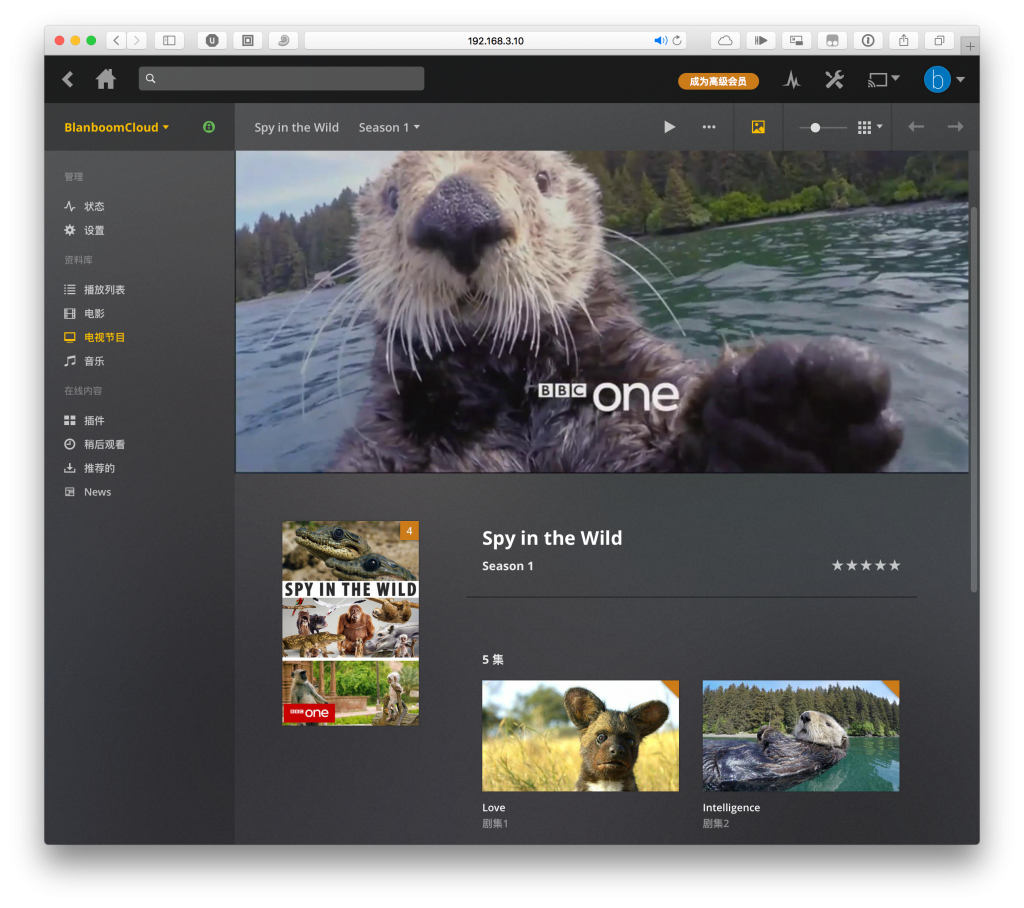Reload page in Safari
Image resolution: width=1024 pixels, height=908 pixels.
point(677,41)
